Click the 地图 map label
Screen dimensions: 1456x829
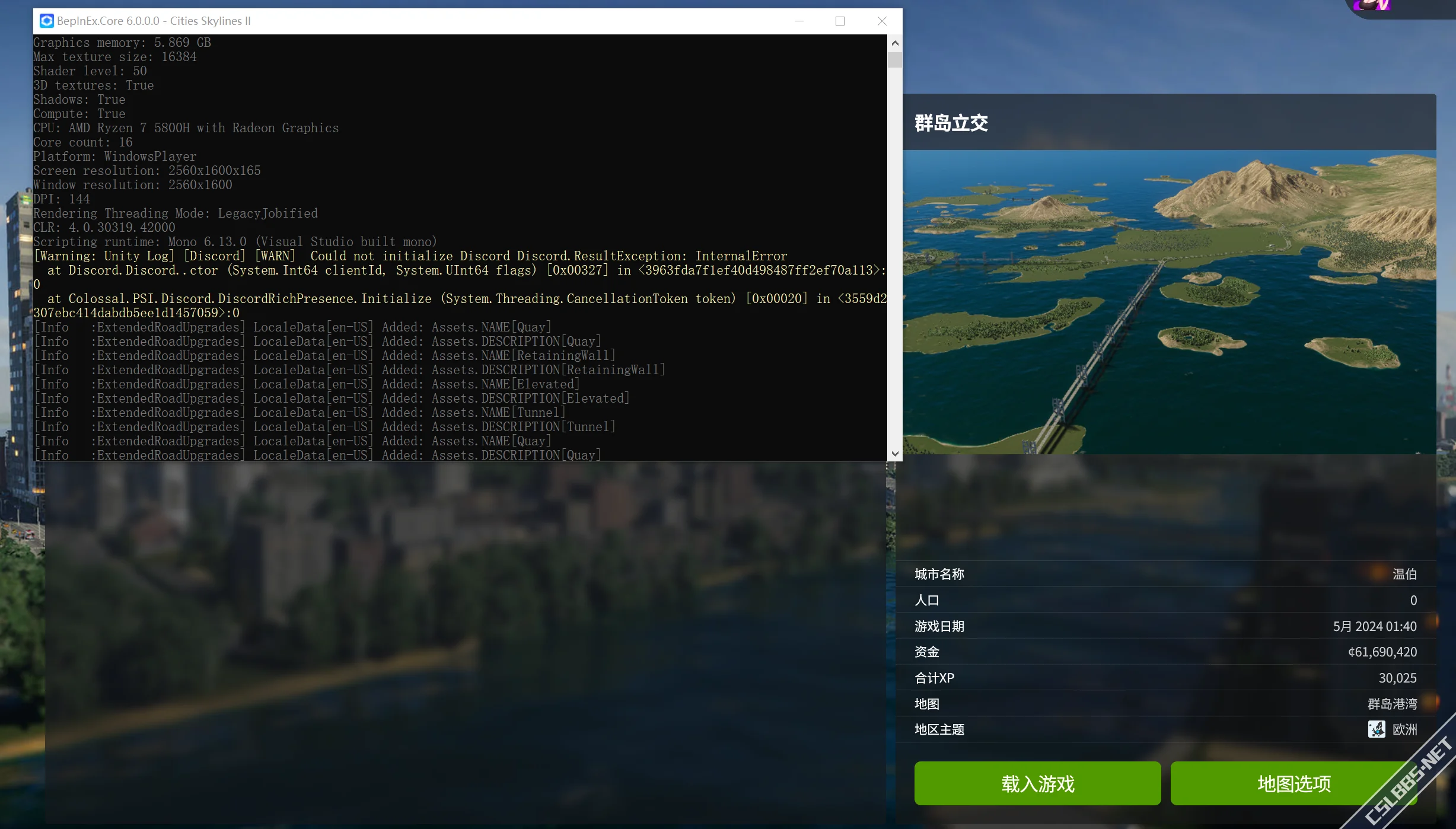(x=927, y=704)
